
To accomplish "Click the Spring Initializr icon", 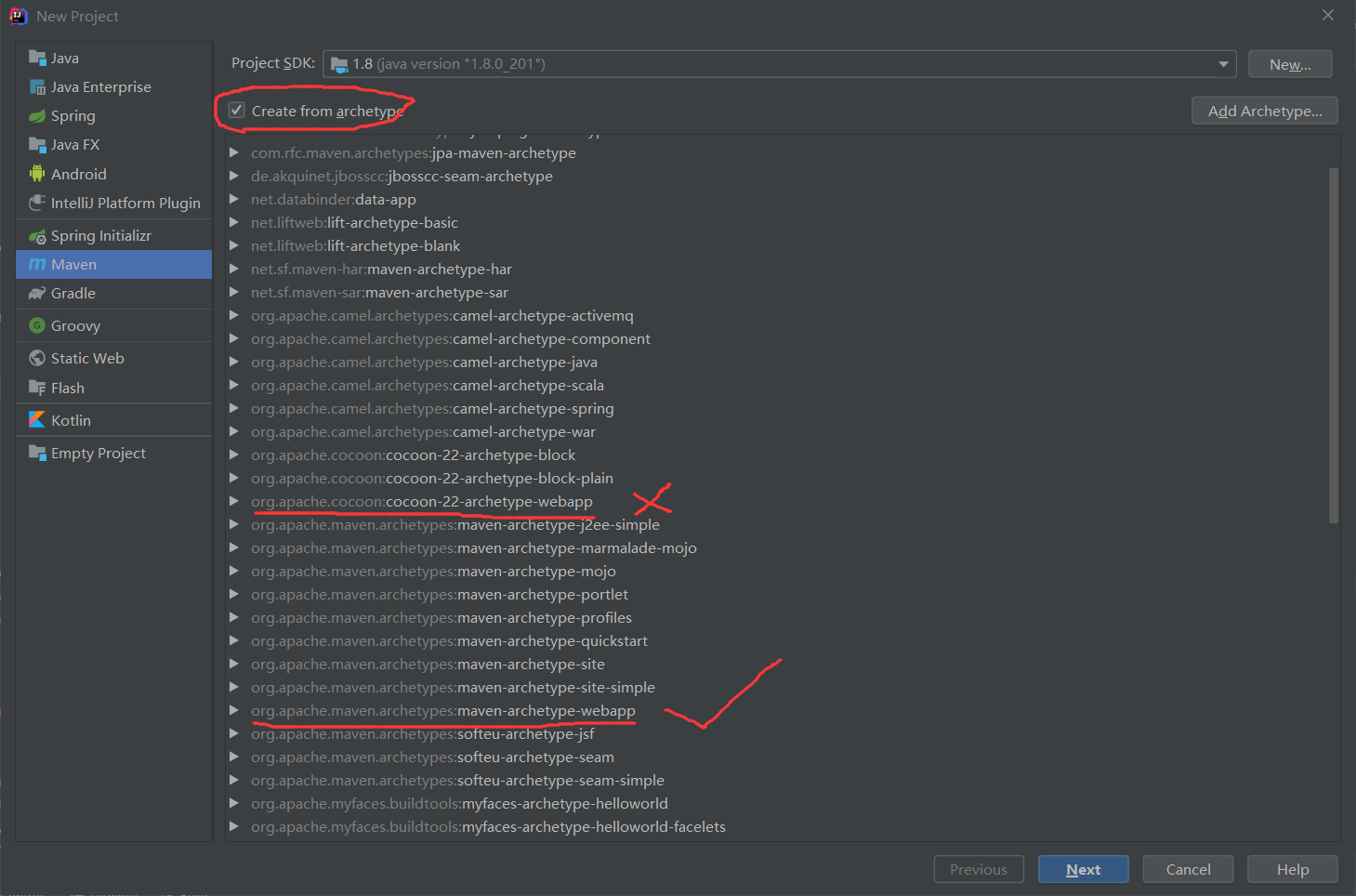I will (37, 236).
